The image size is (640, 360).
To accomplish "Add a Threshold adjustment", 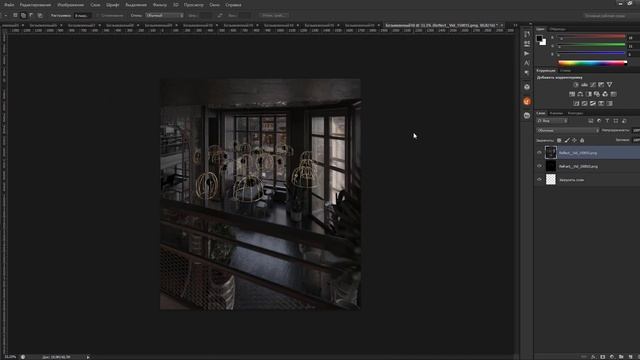I will click(x=593, y=103).
